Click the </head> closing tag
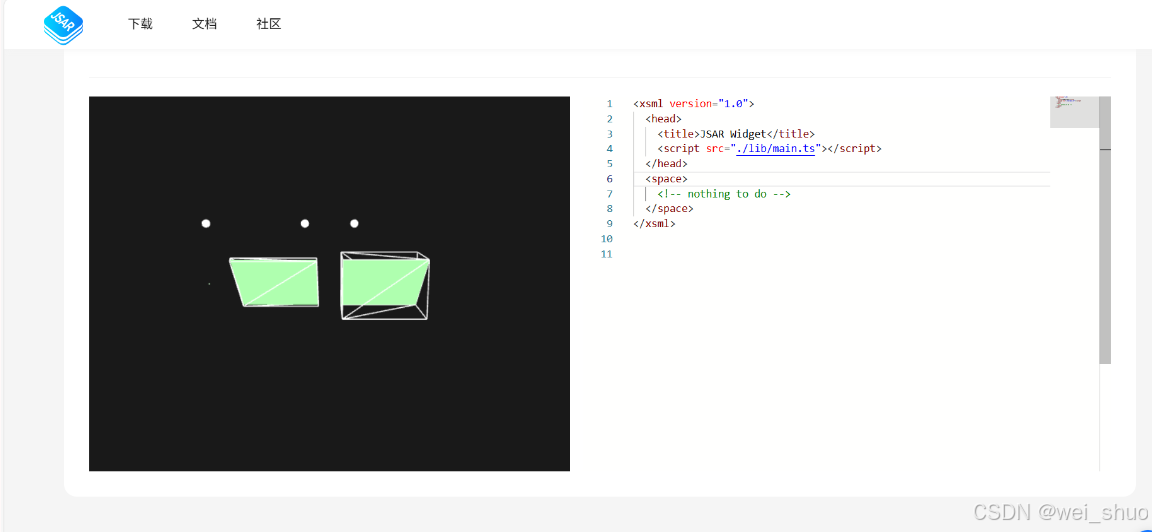 (x=666, y=164)
